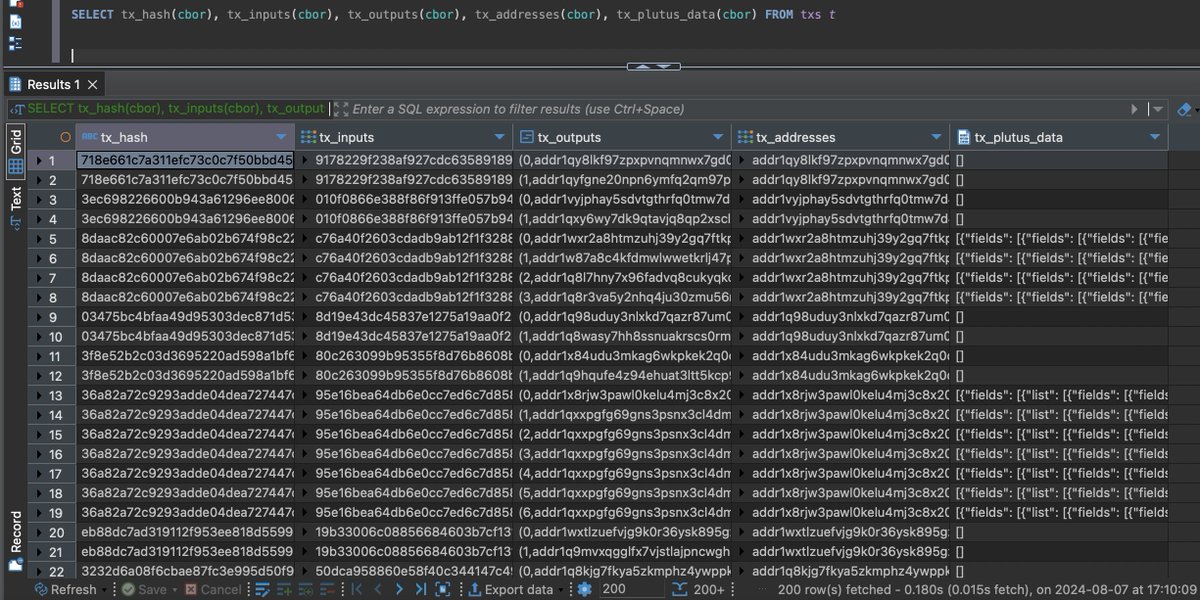This screenshot has height=600, width=1200.
Task: Open tx_inputs column filter dropdown
Action: pos(499,137)
